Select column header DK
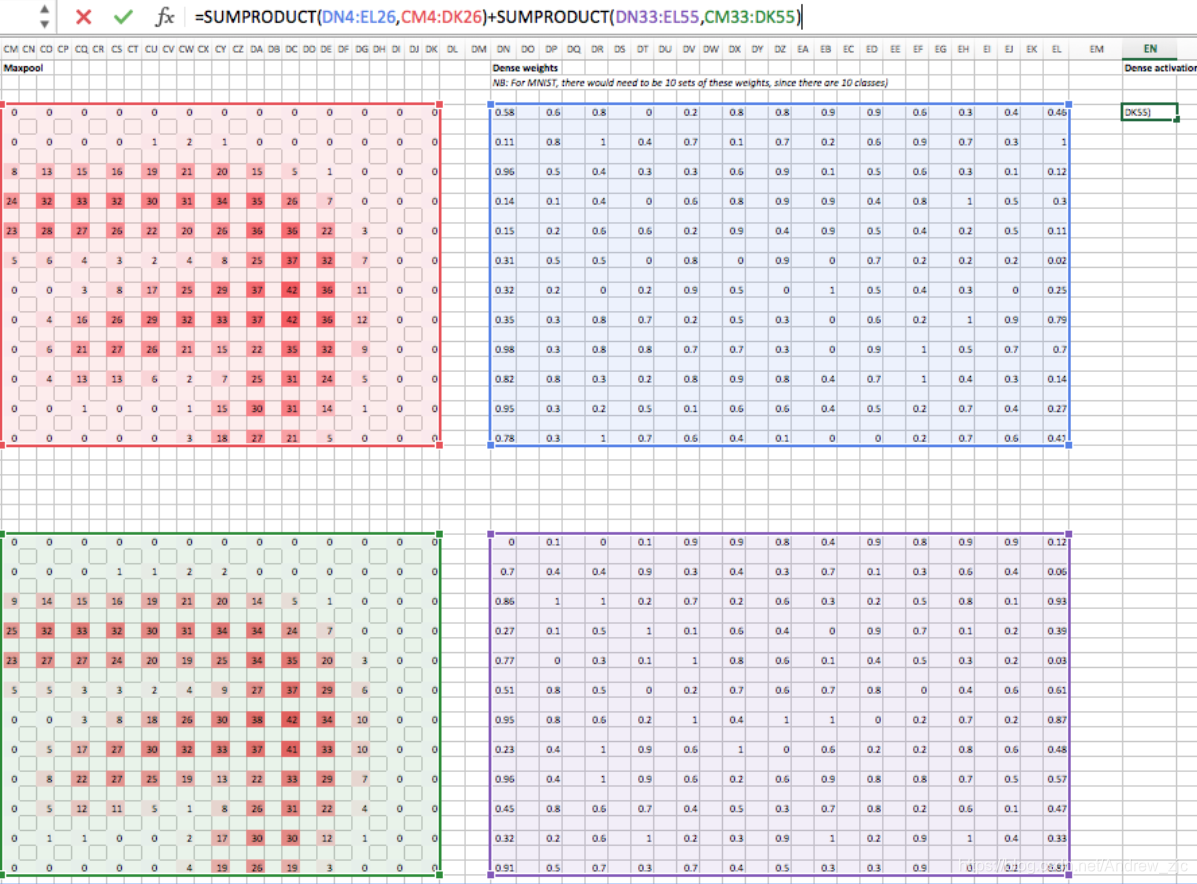Image resolution: width=1197 pixels, height=884 pixels. coord(432,49)
